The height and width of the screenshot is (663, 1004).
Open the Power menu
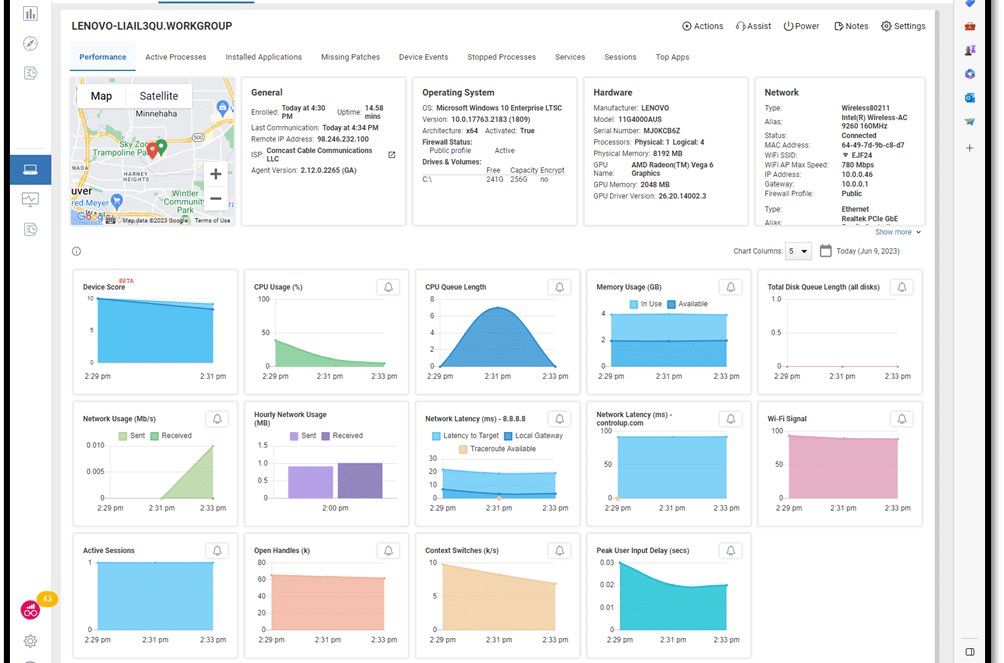click(x=801, y=26)
